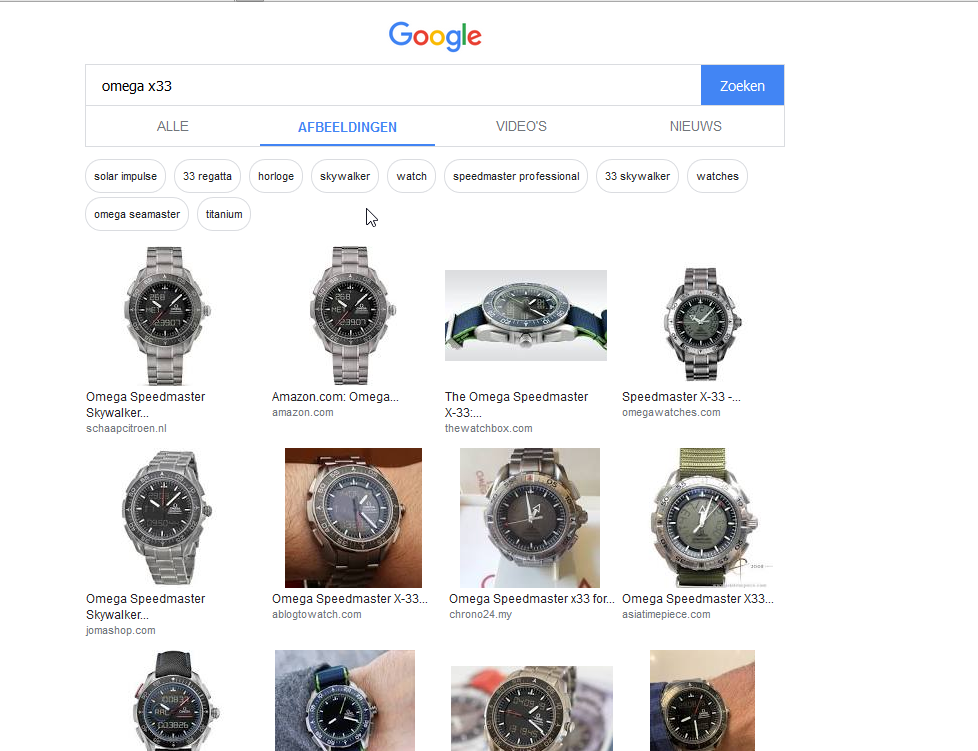Open the Speedmaster X-33 omegawatches.com link

(681, 397)
